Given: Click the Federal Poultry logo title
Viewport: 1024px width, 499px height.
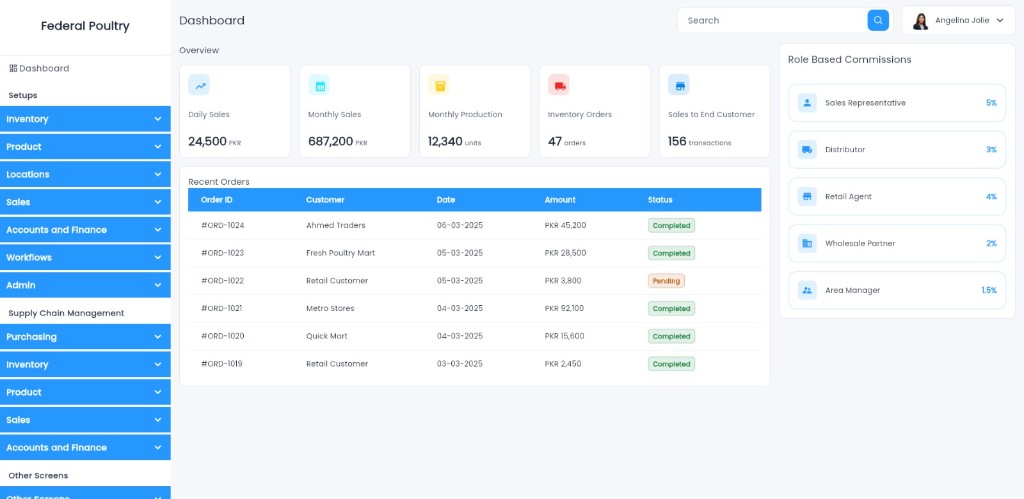Looking at the screenshot, I should pos(85,26).
